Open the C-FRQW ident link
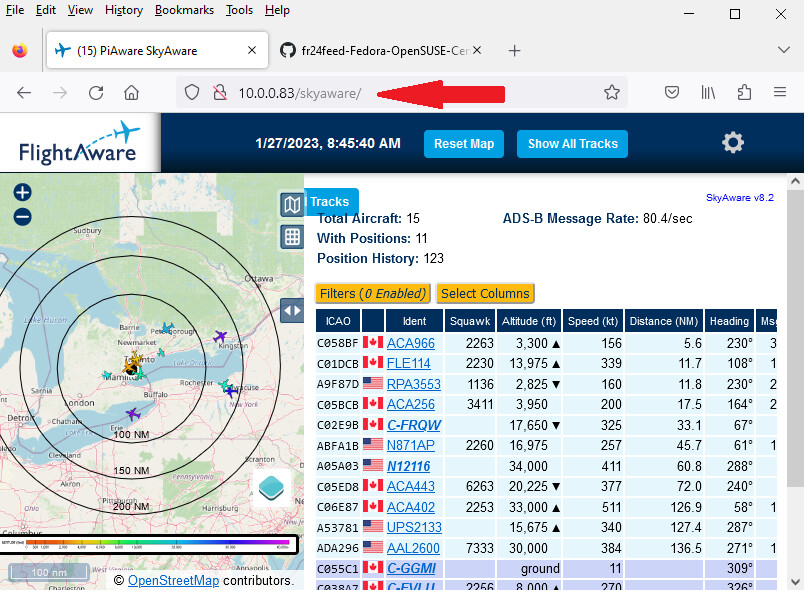808x594 pixels. [414, 426]
